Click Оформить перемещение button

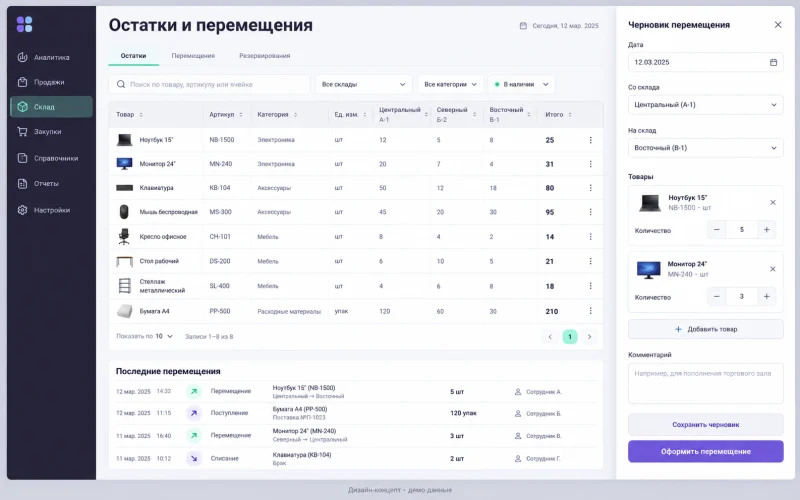coord(706,452)
